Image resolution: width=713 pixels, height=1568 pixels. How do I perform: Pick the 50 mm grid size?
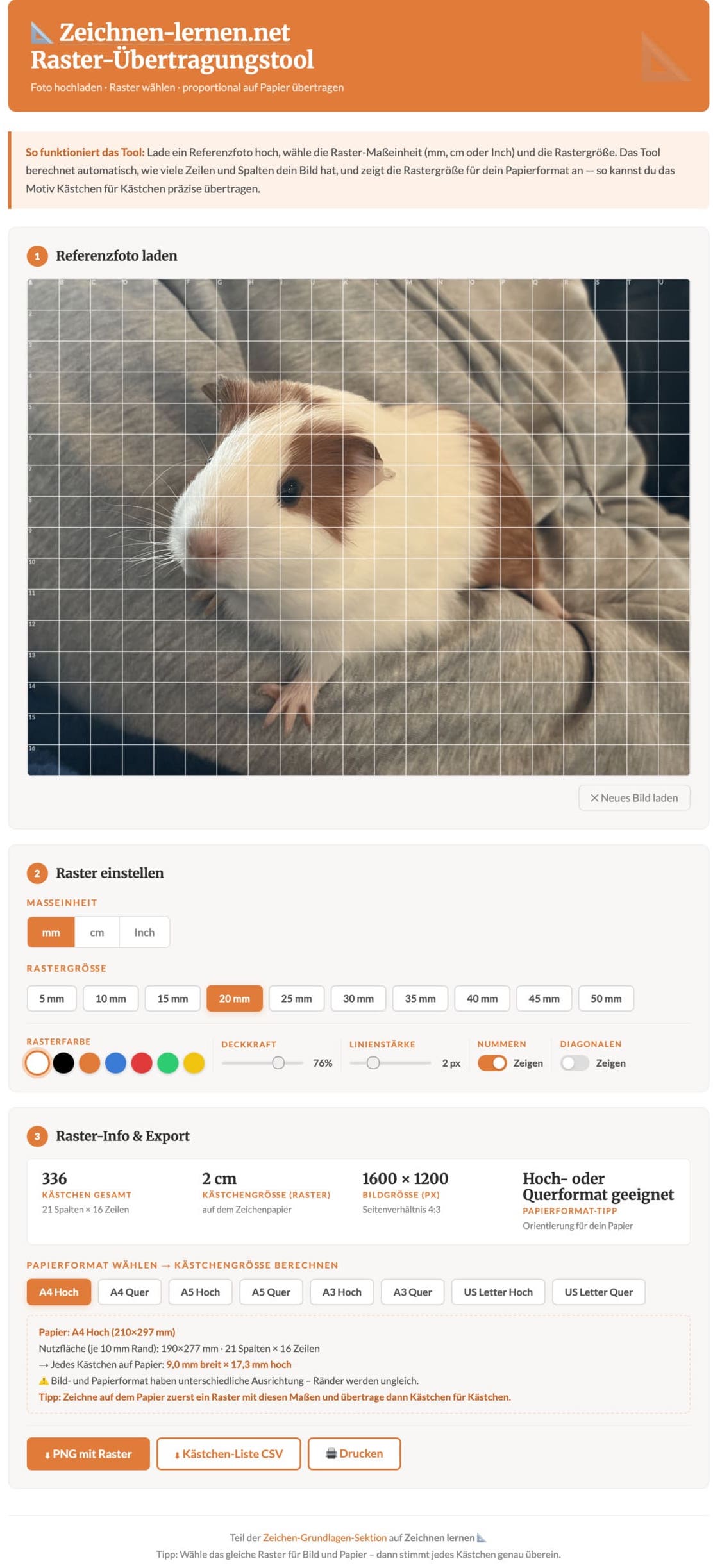606,998
